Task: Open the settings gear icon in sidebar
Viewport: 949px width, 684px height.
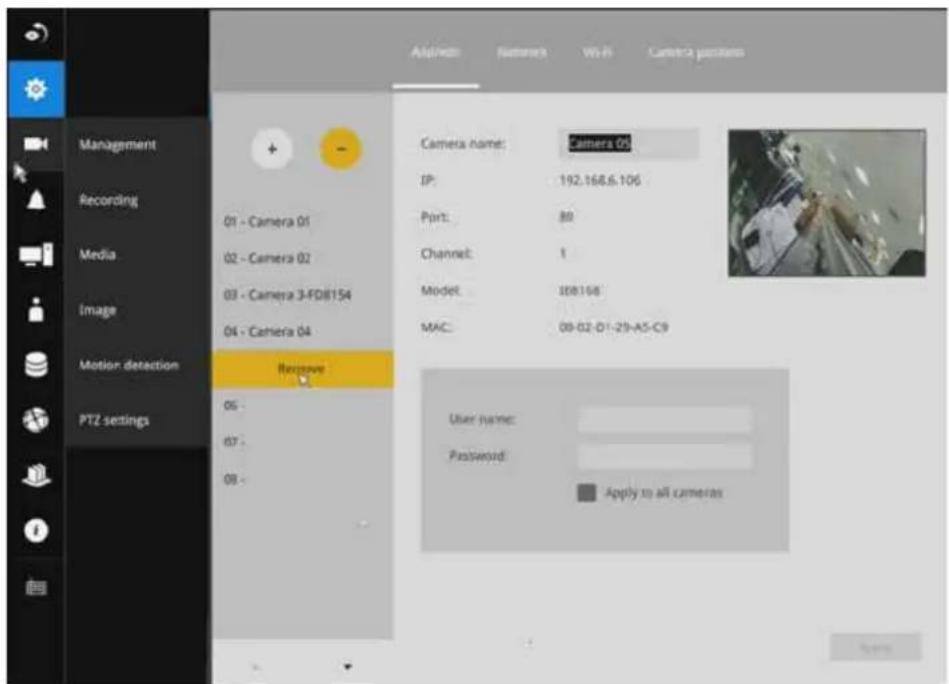Action: [x=36, y=90]
